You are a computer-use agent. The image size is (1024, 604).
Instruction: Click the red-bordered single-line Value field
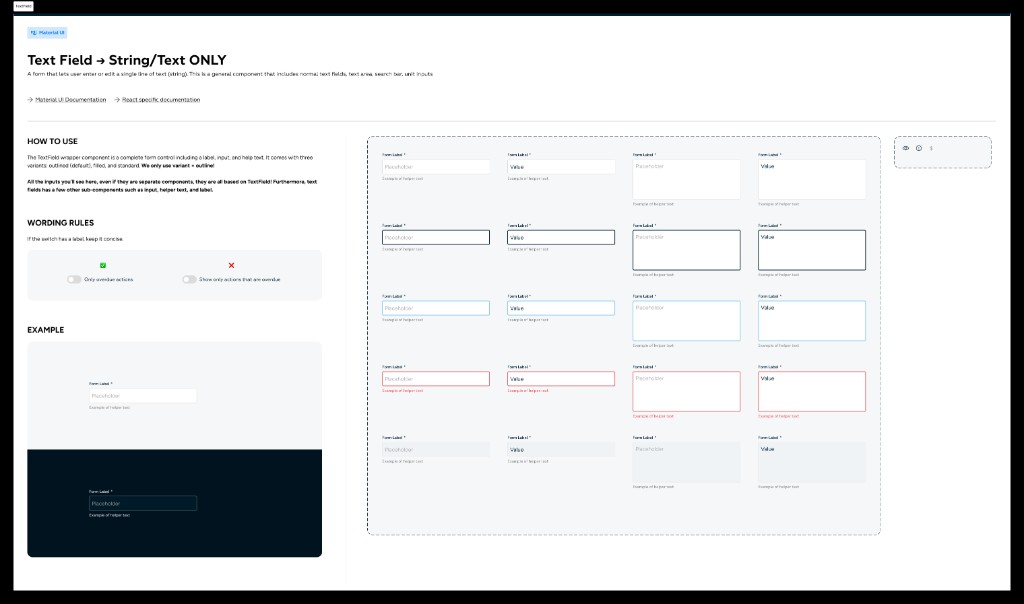click(561, 379)
